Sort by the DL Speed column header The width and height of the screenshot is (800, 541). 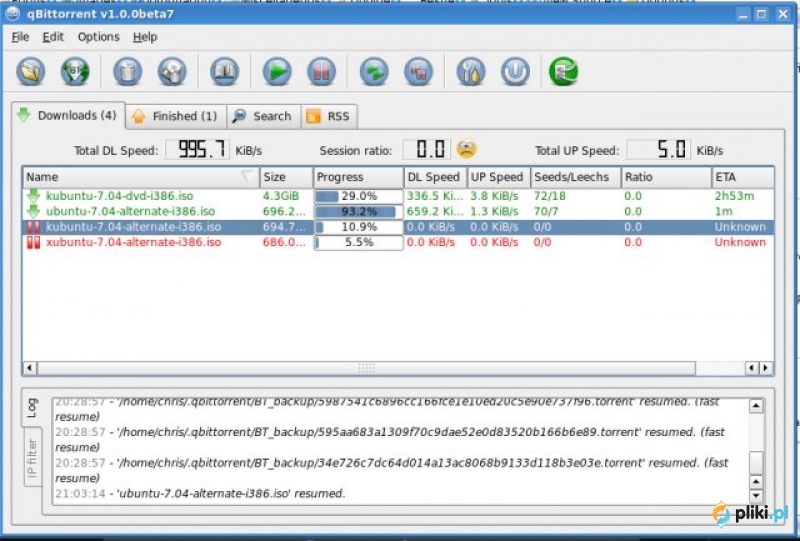[435, 177]
